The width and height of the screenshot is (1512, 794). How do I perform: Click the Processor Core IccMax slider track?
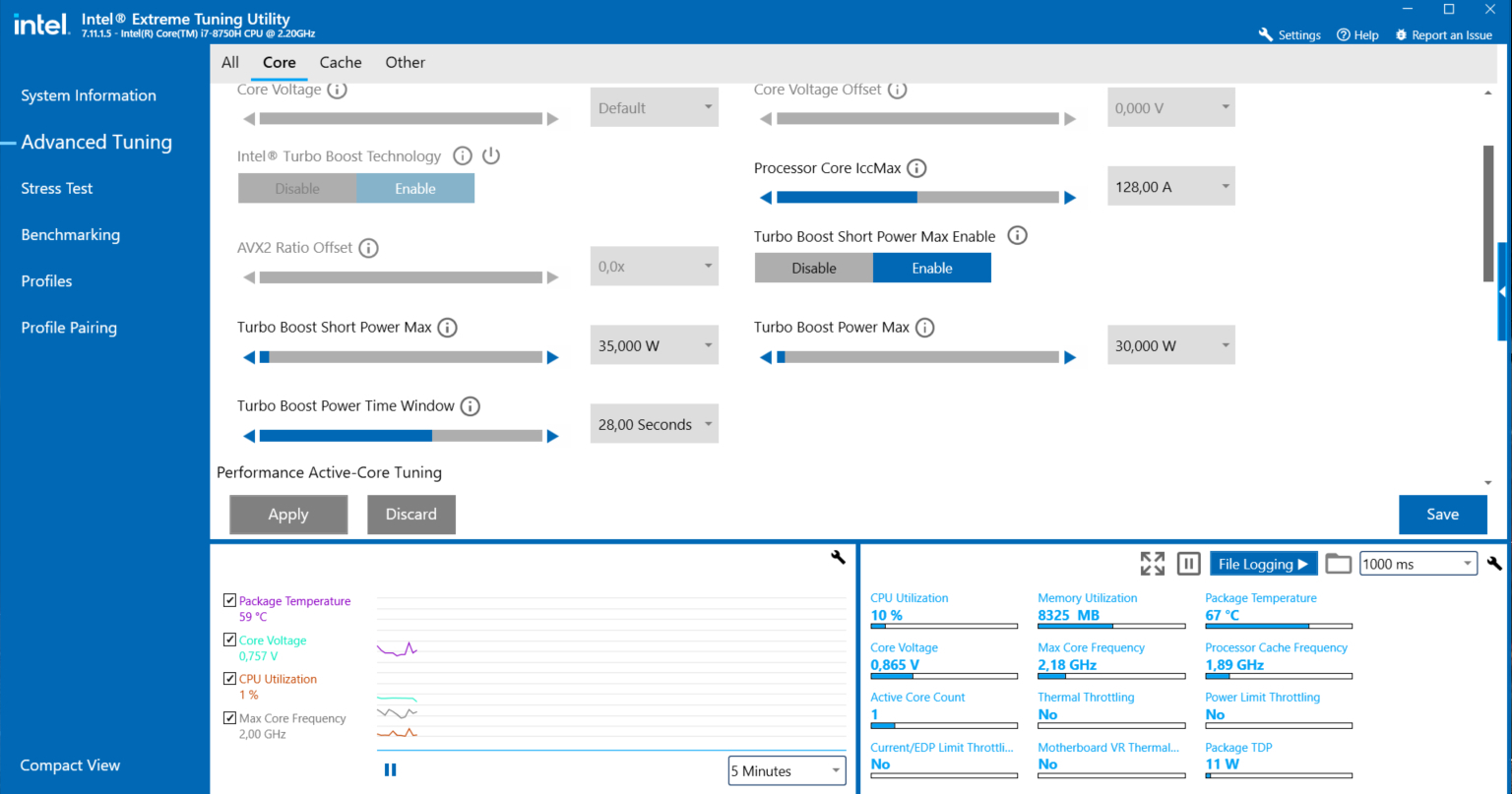(917, 198)
